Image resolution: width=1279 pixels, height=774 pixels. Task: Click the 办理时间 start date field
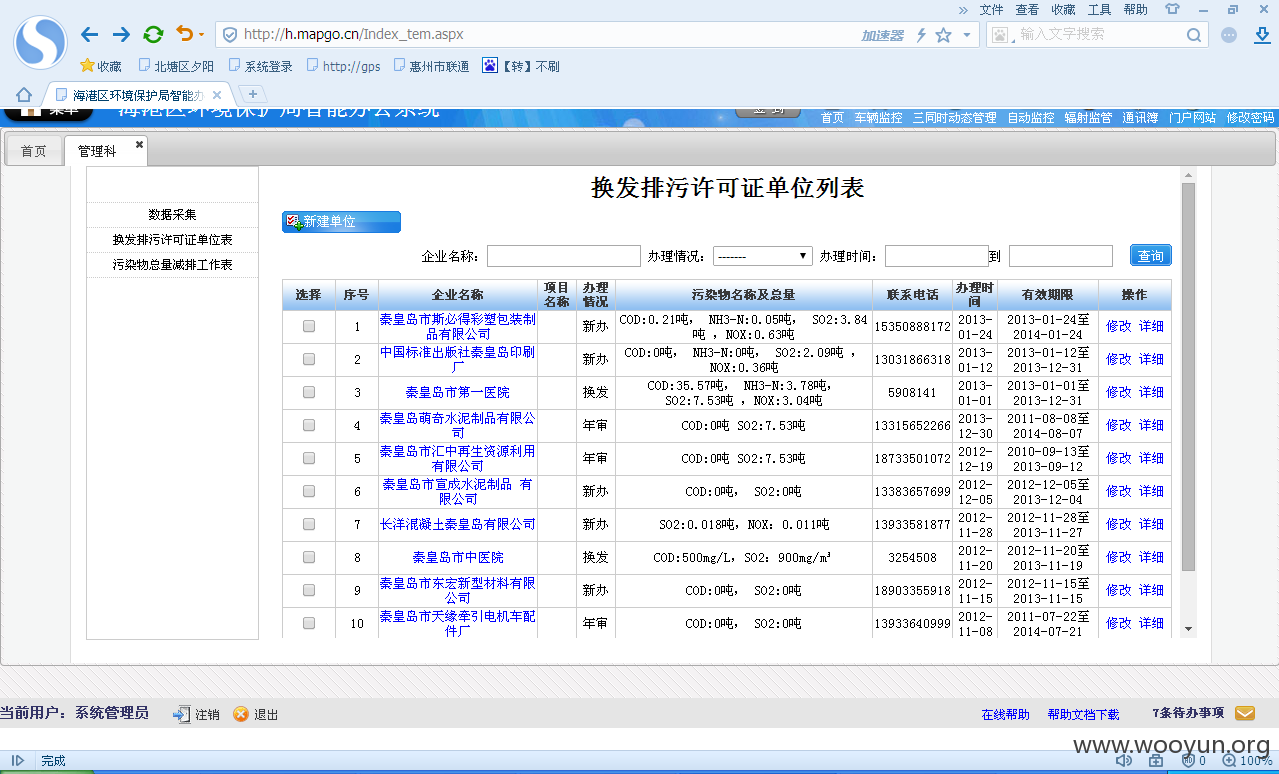936,256
